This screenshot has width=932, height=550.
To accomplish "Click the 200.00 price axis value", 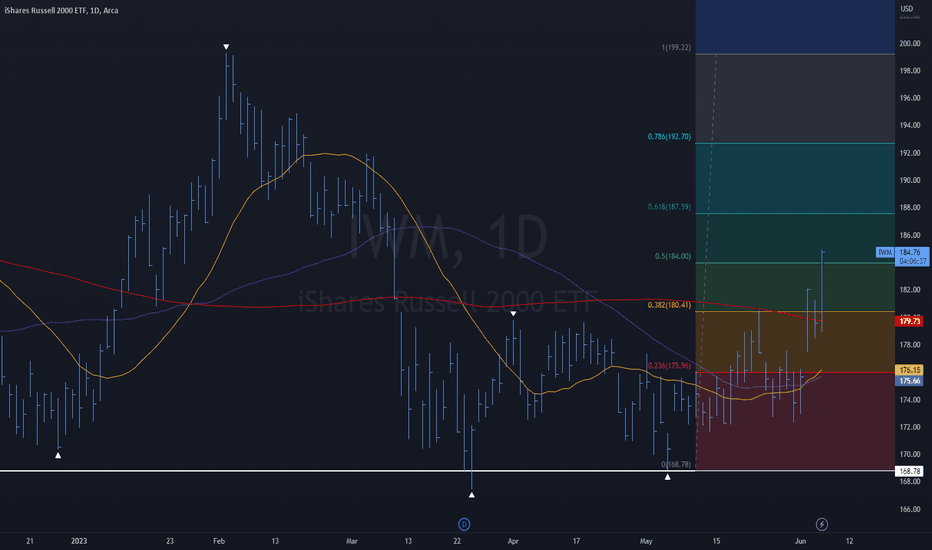I will click(909, 43).
